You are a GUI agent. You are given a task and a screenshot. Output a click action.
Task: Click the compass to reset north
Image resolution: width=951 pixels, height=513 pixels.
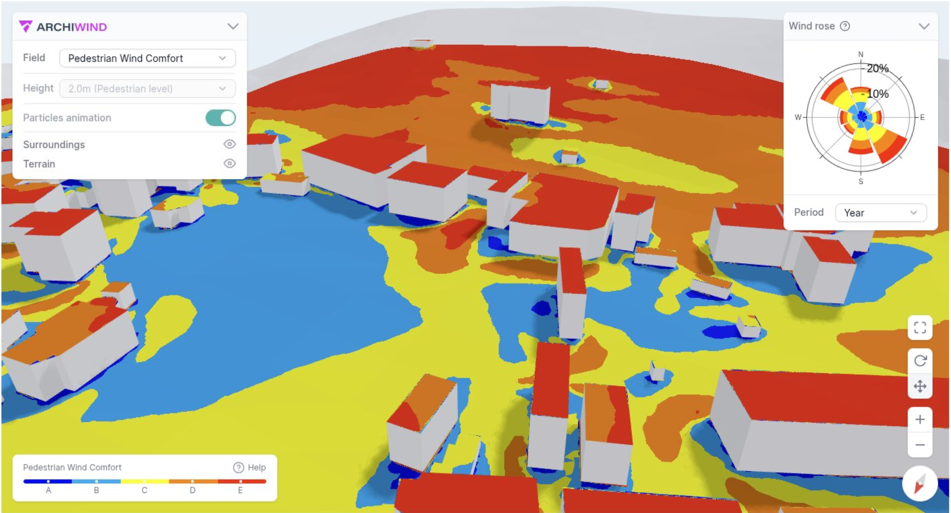919,484
